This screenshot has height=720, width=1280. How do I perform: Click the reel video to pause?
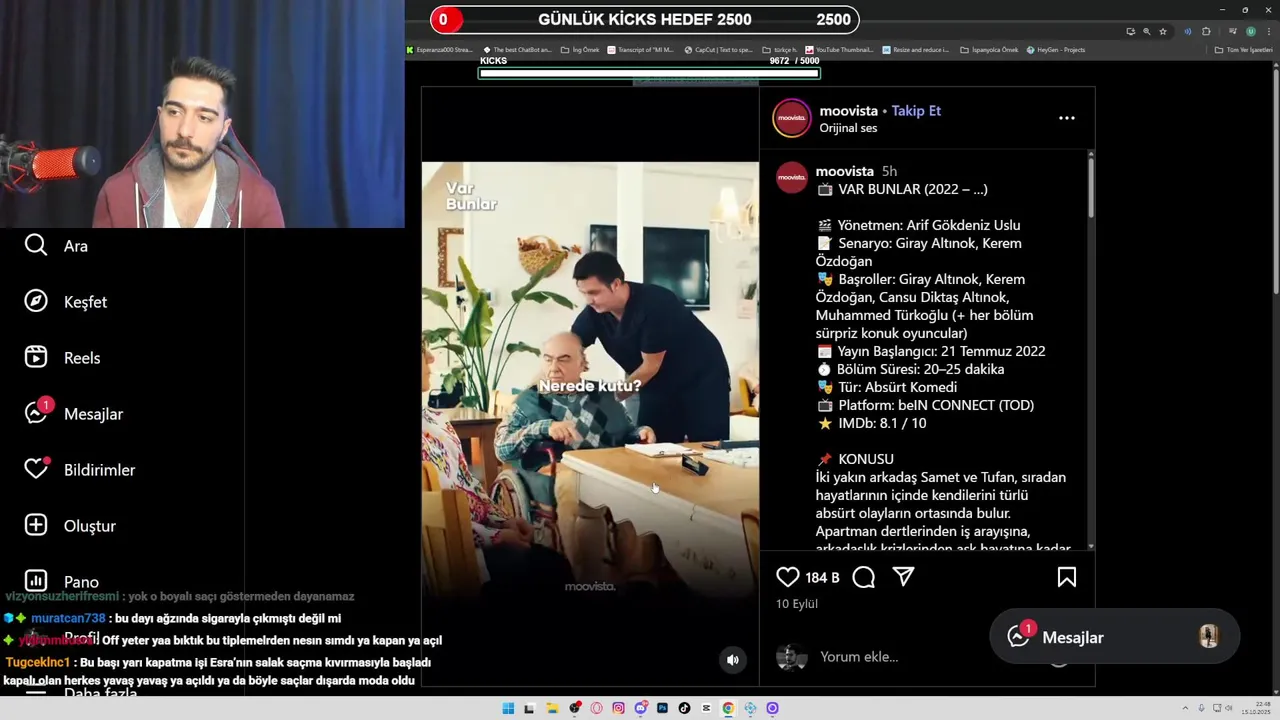click(590, 385)
